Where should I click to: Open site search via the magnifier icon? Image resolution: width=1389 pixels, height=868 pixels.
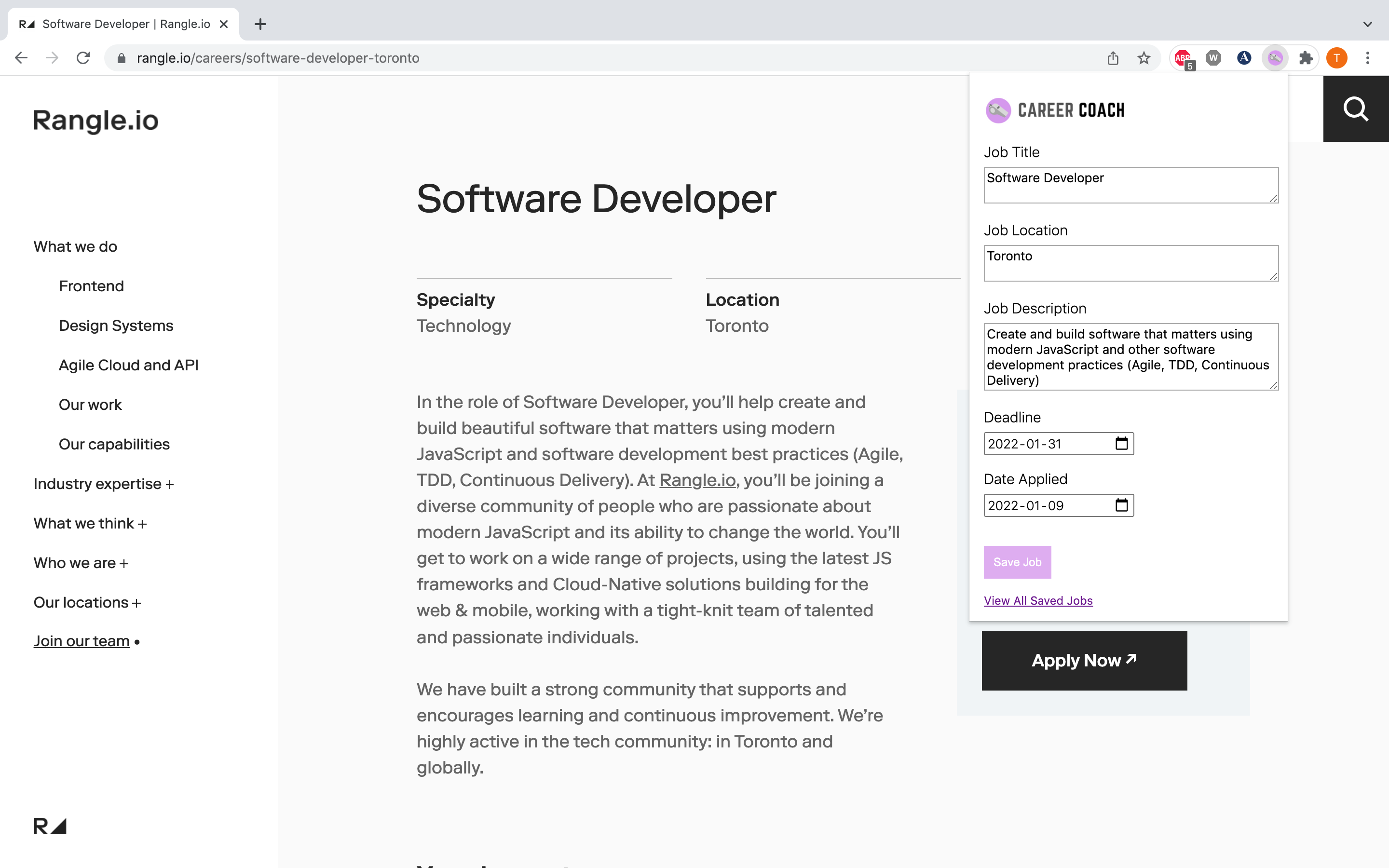click(x=1355, y=109)
